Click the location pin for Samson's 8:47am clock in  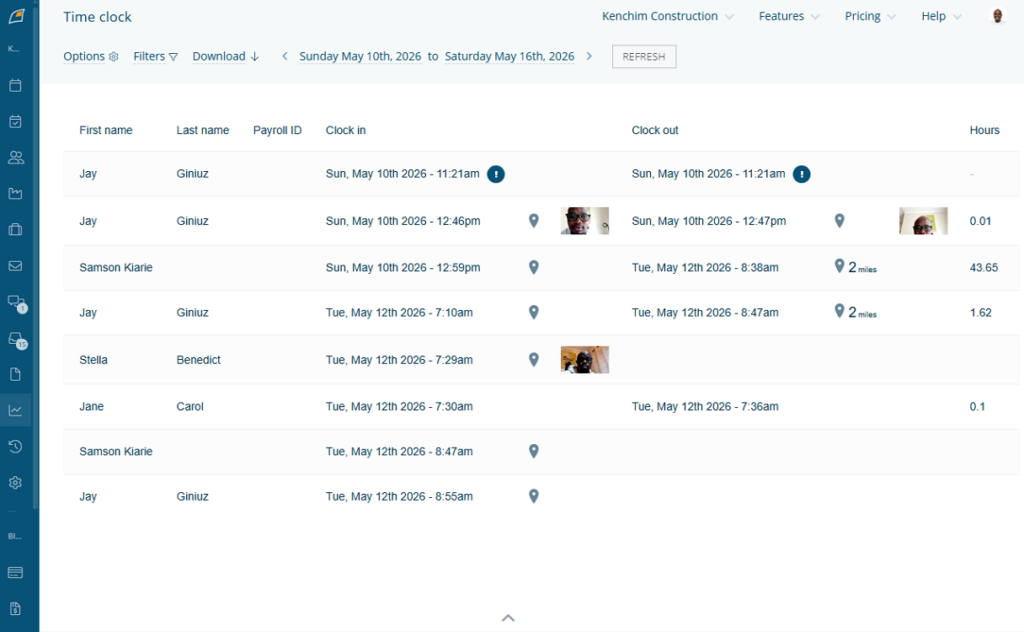tap(534, 451)
